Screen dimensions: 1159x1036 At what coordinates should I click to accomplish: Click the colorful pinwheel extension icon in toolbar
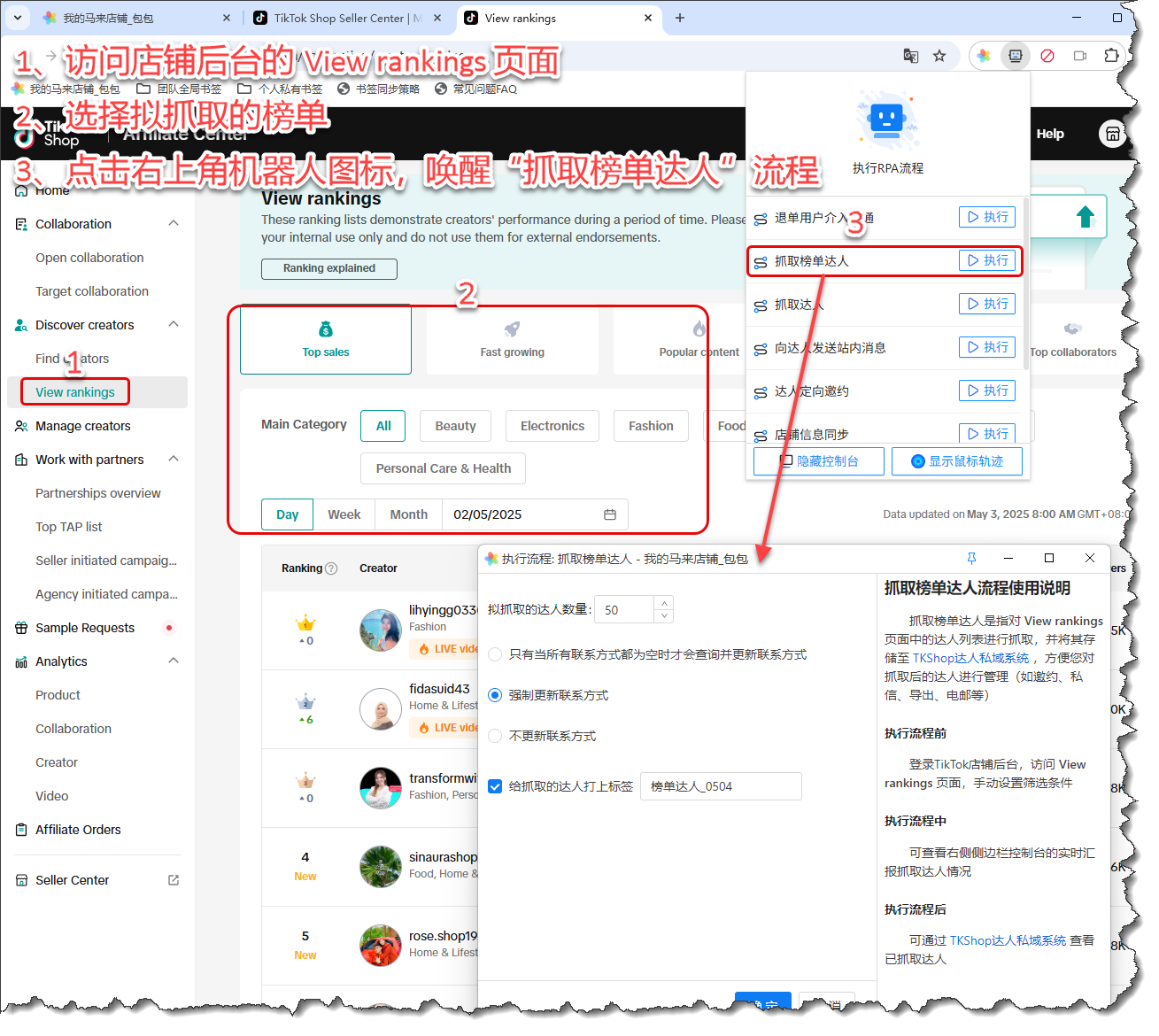click(984, 56)
